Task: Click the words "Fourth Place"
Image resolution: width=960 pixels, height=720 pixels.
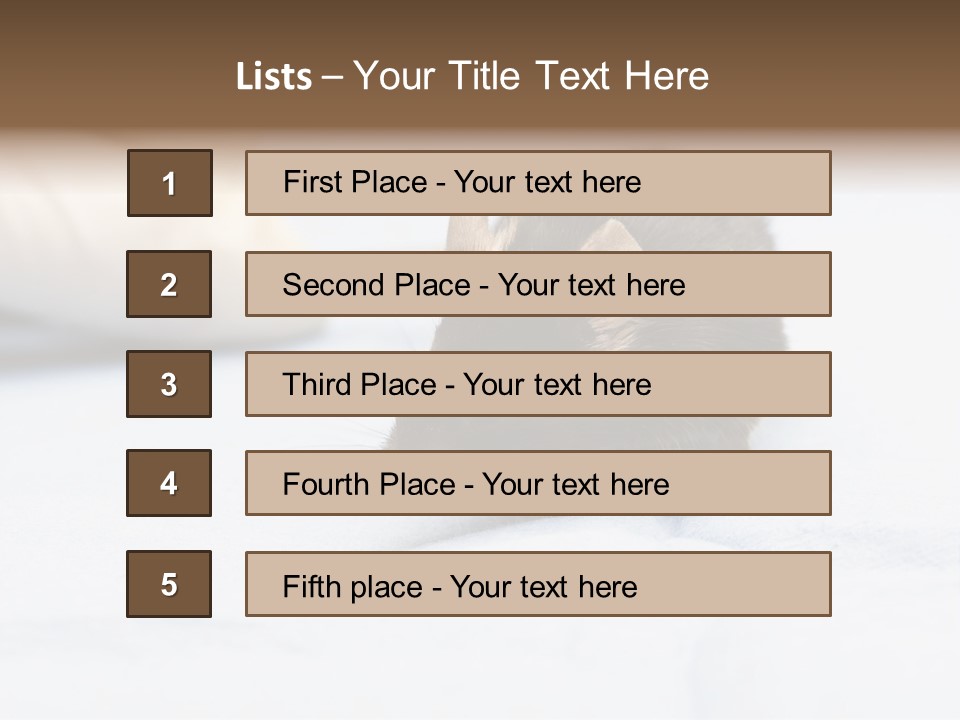Action: click(x=367, y=485)
